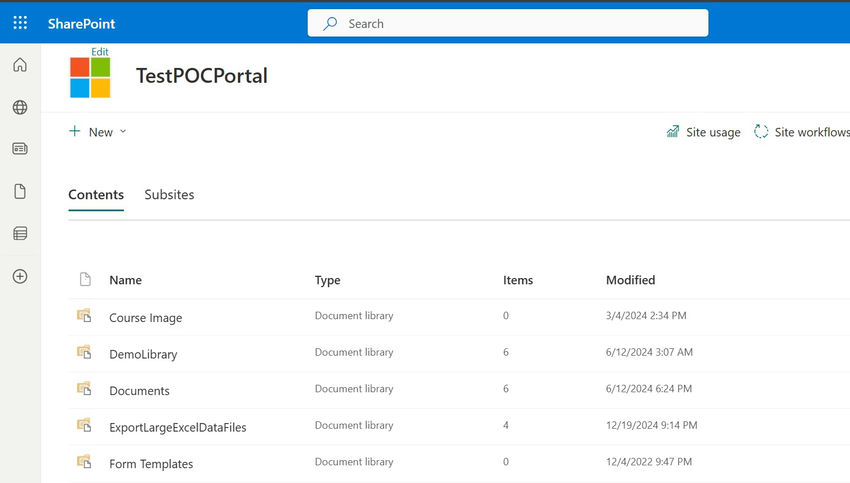850x483 pixels.
Task: Open the Course Image library
Action: tap(145, 318)
